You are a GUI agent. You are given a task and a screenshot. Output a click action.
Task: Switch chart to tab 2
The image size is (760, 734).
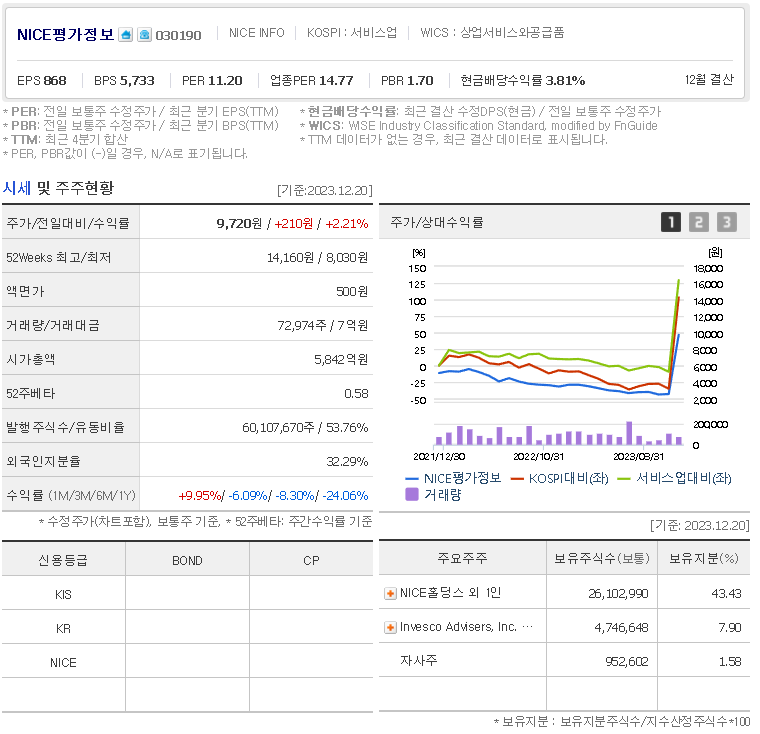coord(699,222)
